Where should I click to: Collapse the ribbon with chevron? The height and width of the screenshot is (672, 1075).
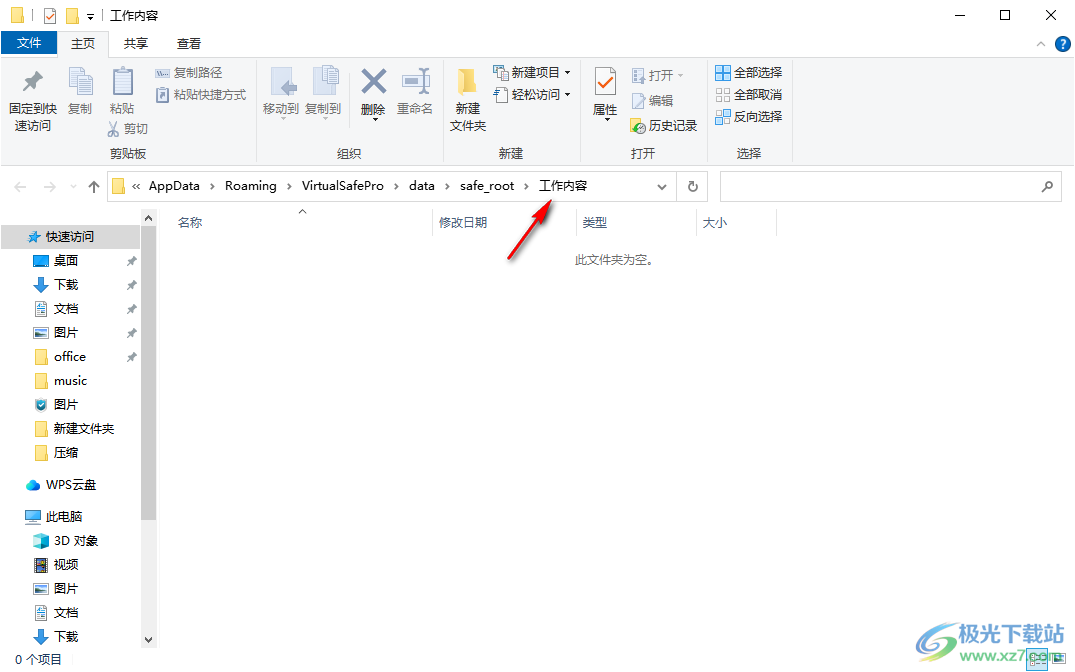1041,44
